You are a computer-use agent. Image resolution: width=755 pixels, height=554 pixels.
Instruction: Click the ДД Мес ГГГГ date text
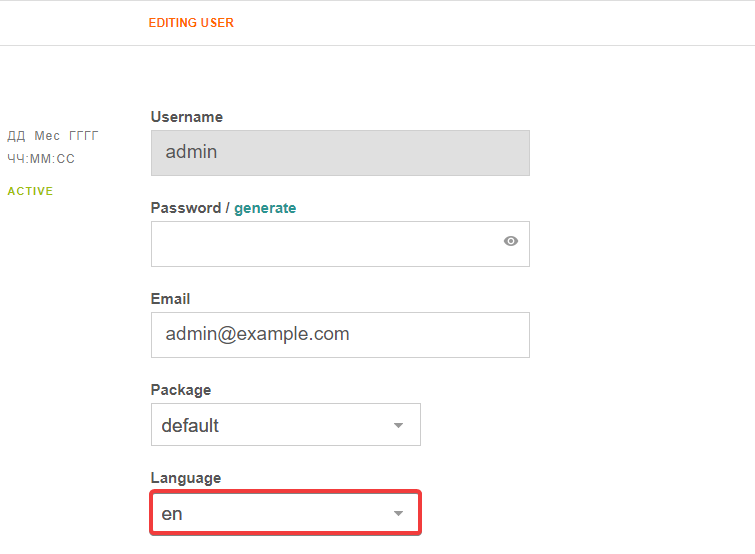pyautogui.click(x=53, y=136)
